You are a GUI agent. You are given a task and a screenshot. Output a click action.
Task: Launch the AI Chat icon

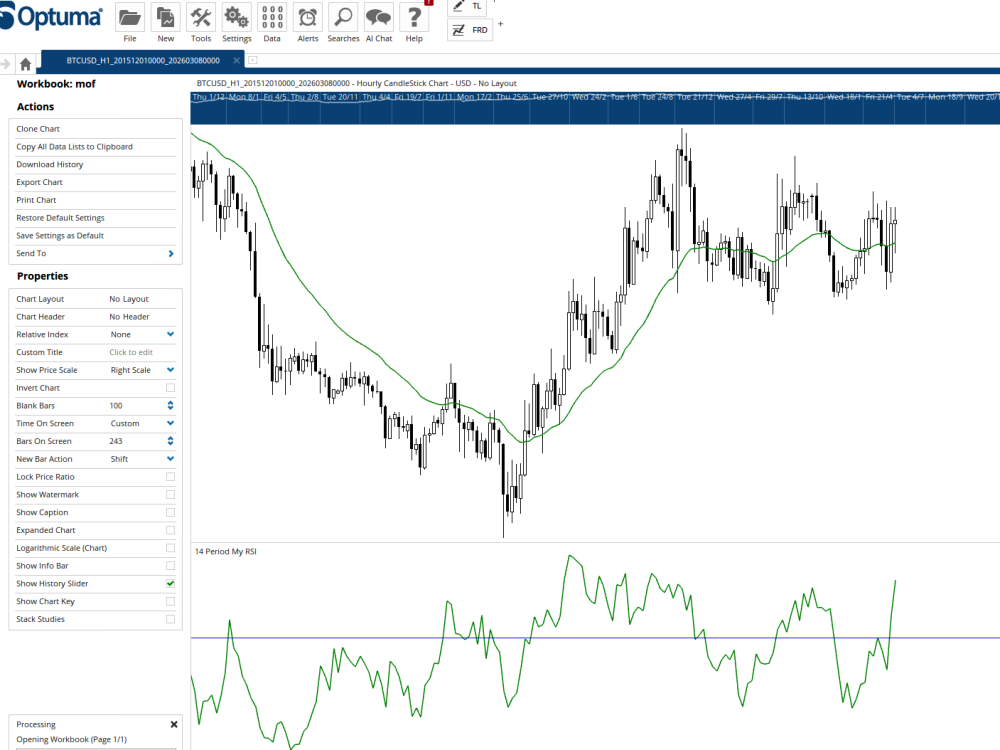(x=379, y=18)
